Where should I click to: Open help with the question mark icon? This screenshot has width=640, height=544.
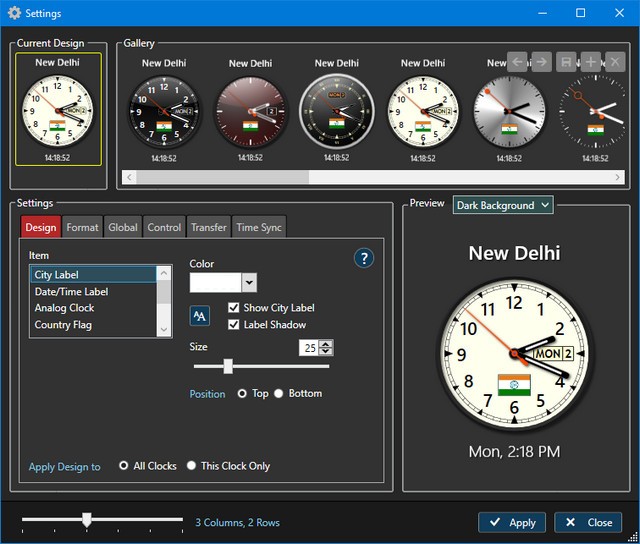tap(364, 259)
